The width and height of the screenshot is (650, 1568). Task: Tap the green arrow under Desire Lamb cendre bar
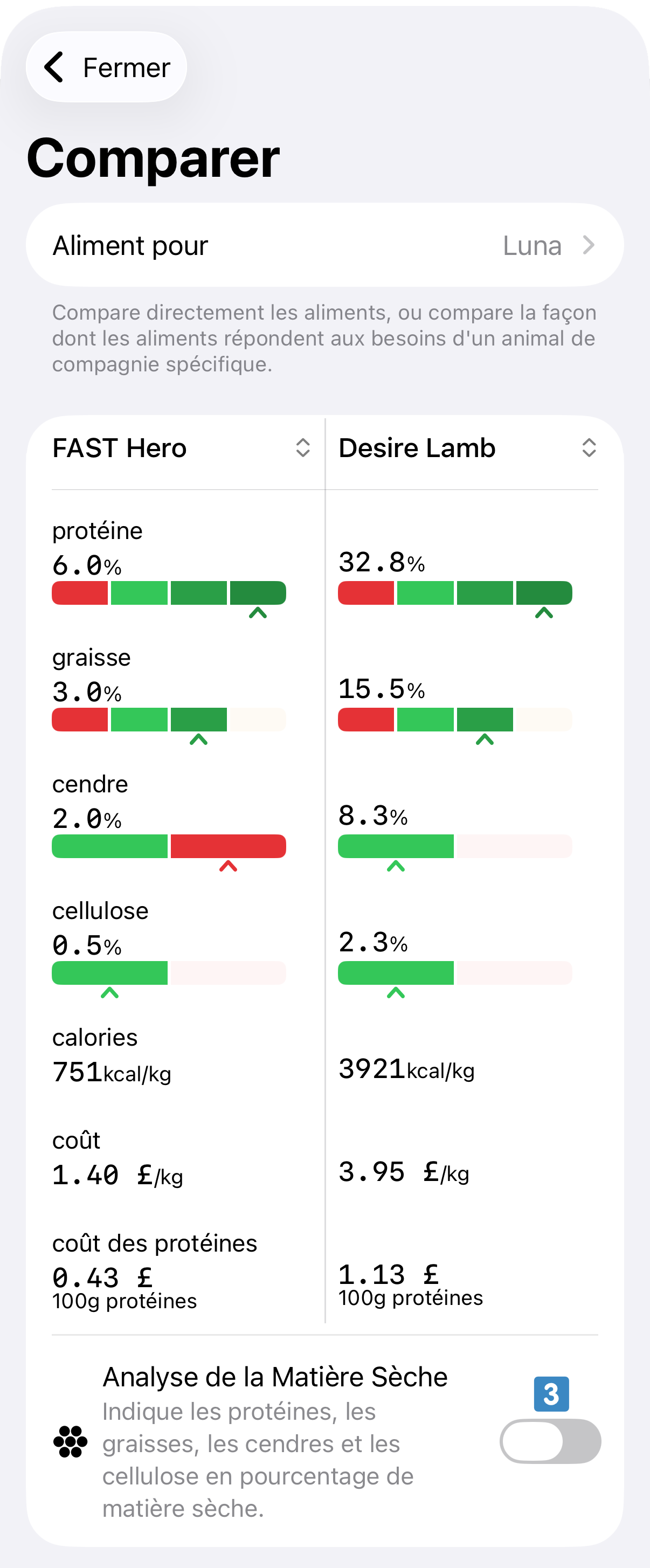pos(396,866)
